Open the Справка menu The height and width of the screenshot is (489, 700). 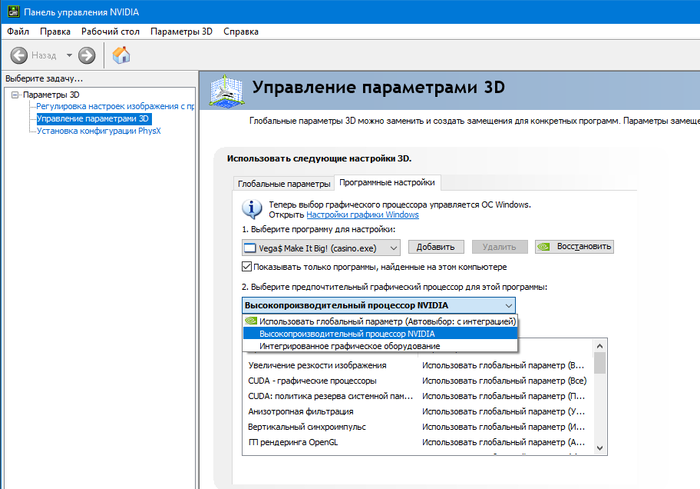click(241, 32)
